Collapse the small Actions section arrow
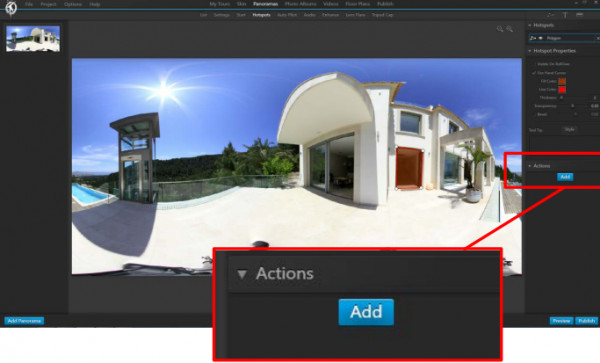This screenshot has width=600, height=363. pos(530,166)
